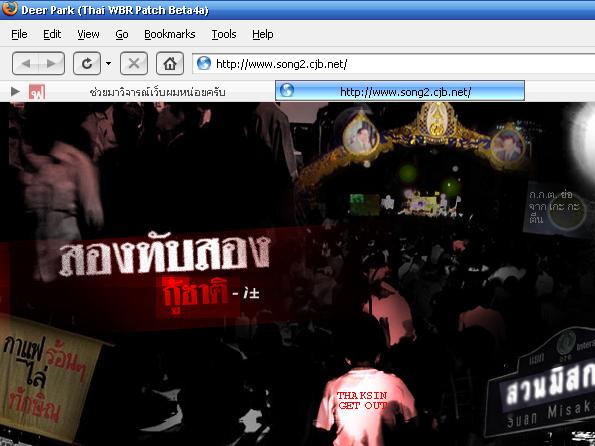Viewport: 595px width, 446px height.
Task: Open the Bookmarks menu
Action: (x=170, y=35)
